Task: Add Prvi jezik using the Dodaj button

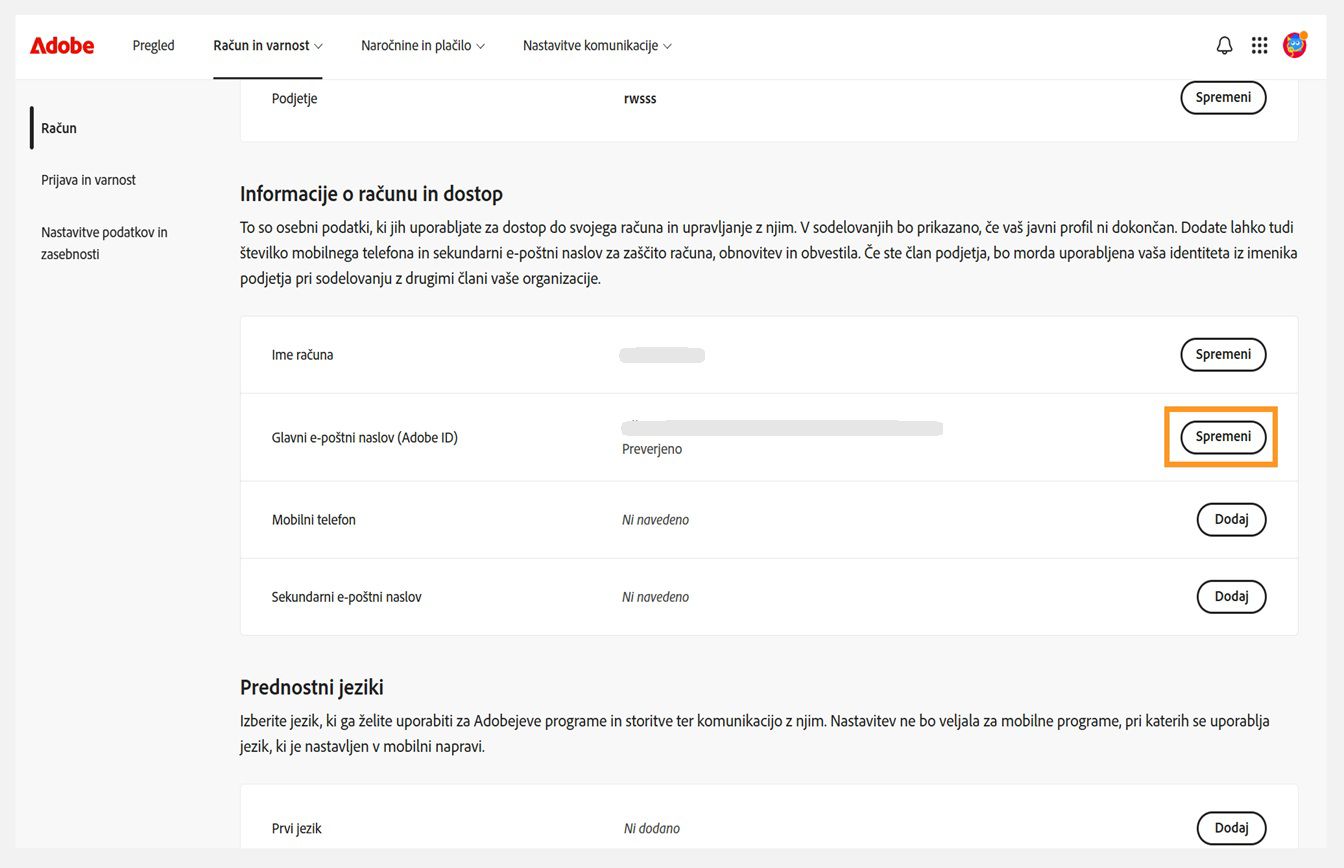Action: pos(1231,828)
